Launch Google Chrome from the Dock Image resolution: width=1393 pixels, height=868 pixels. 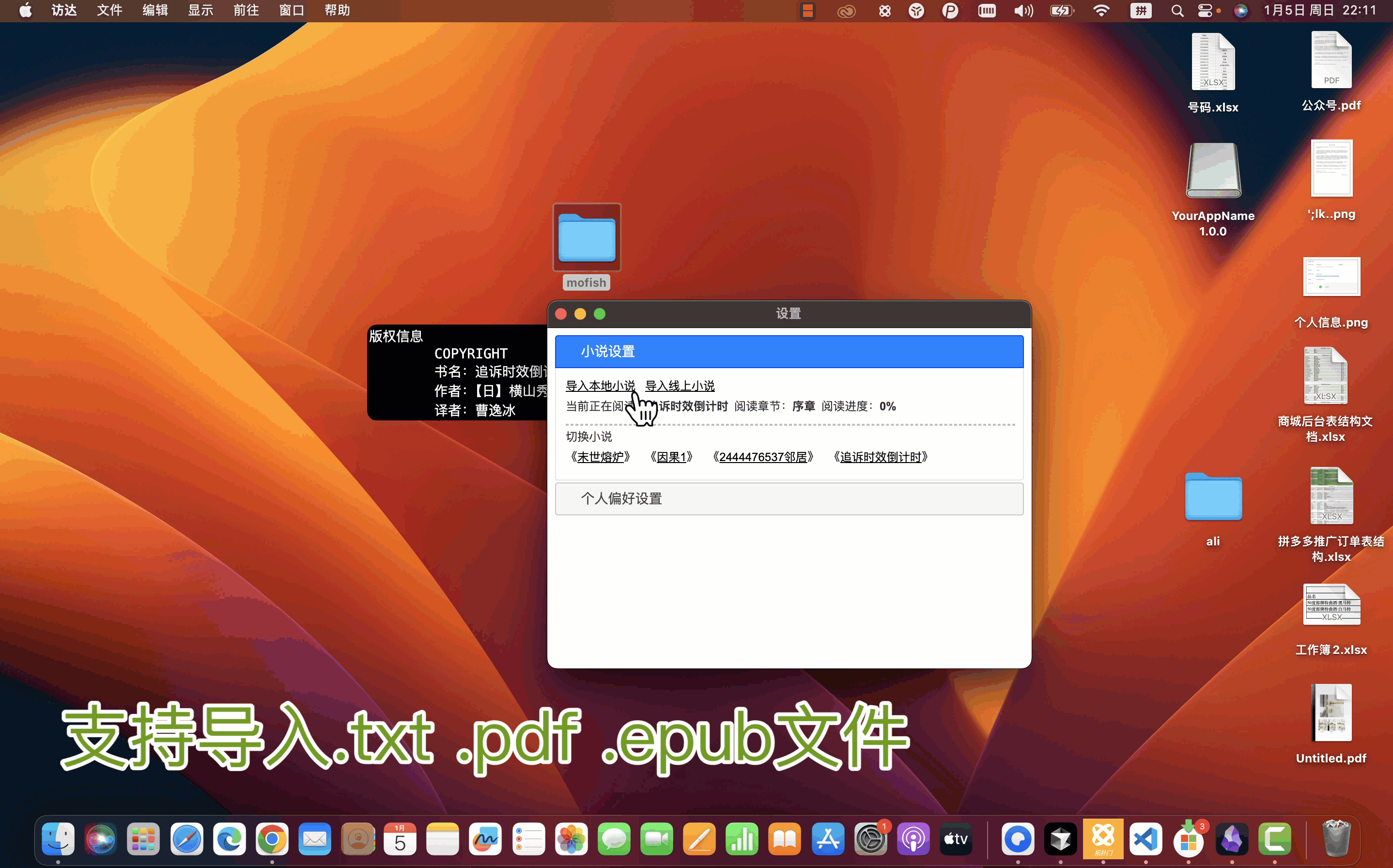[x=272, y=839]
